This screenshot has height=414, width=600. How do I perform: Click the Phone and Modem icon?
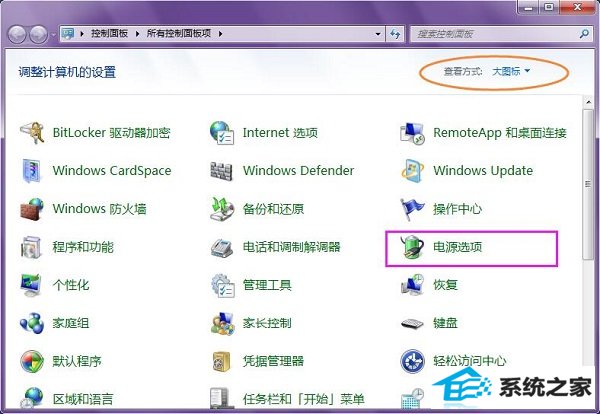pyautogui.click(x=222, y=248)
